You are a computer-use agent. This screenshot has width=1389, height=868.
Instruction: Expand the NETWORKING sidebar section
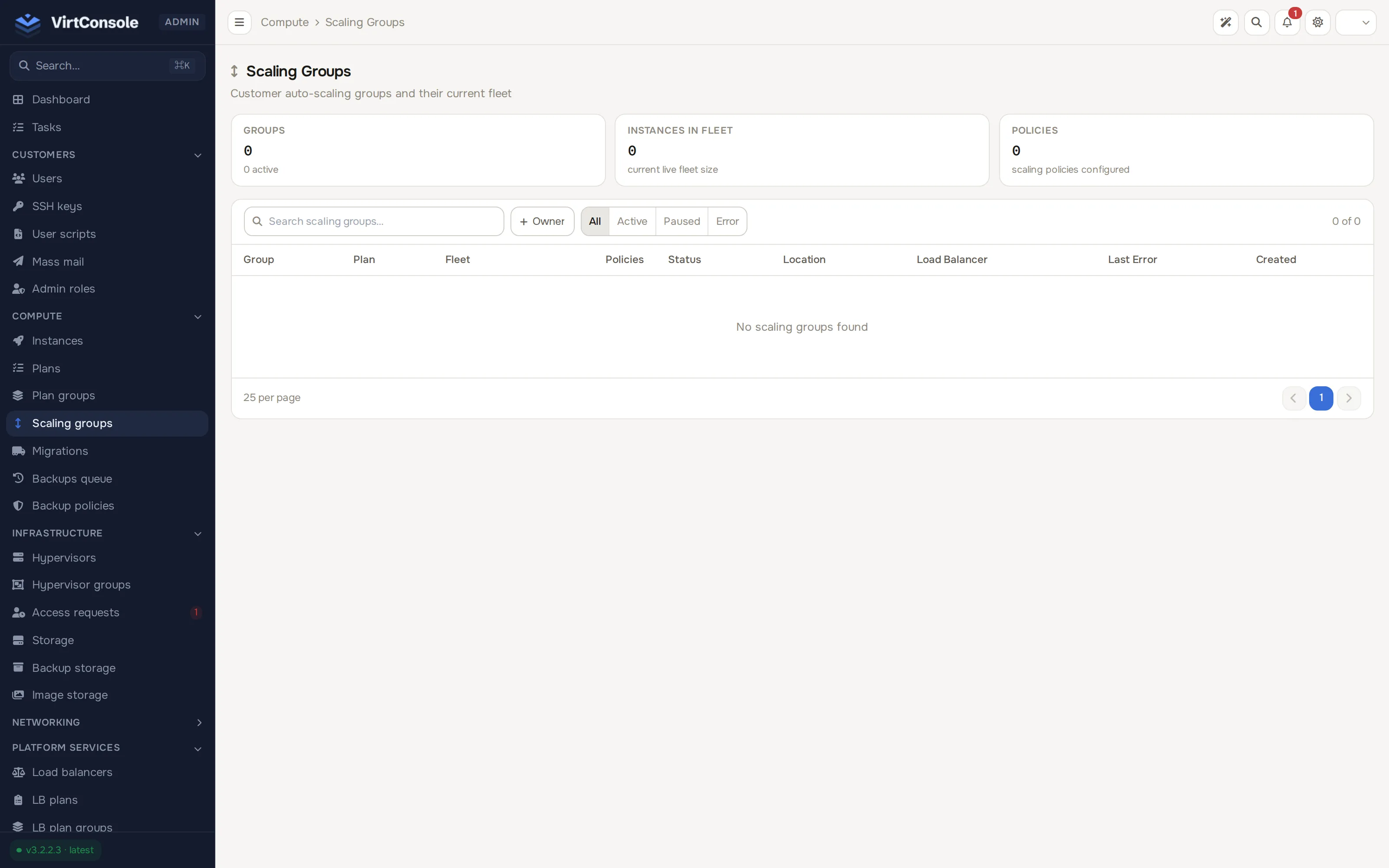point(107,722)
